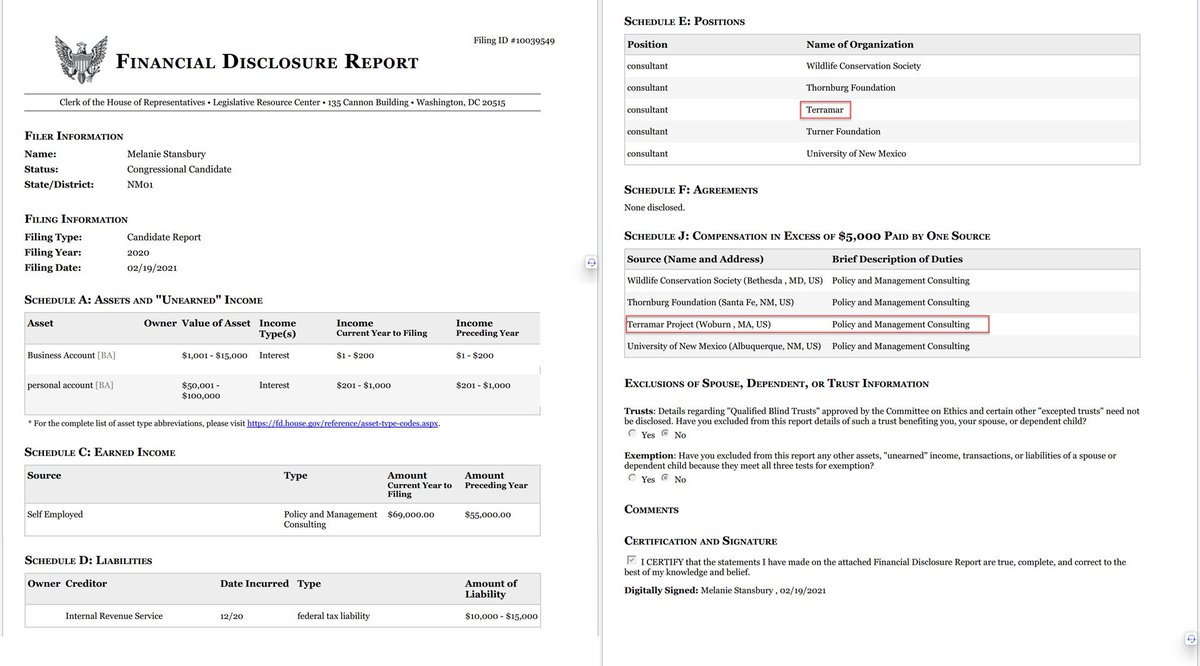Click the filing year 2020 value

(138, 252)
